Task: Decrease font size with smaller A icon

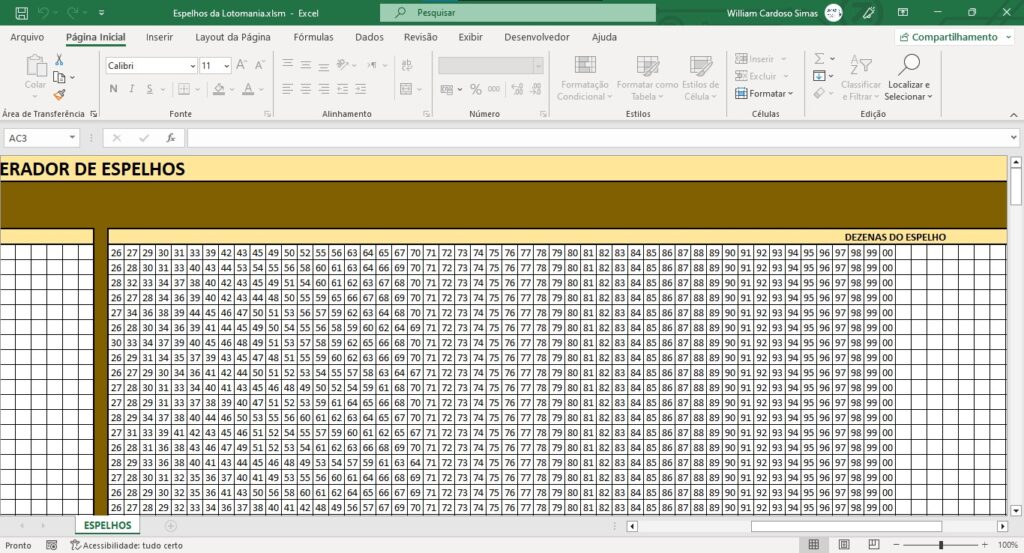Action: [x=259, y=65]
